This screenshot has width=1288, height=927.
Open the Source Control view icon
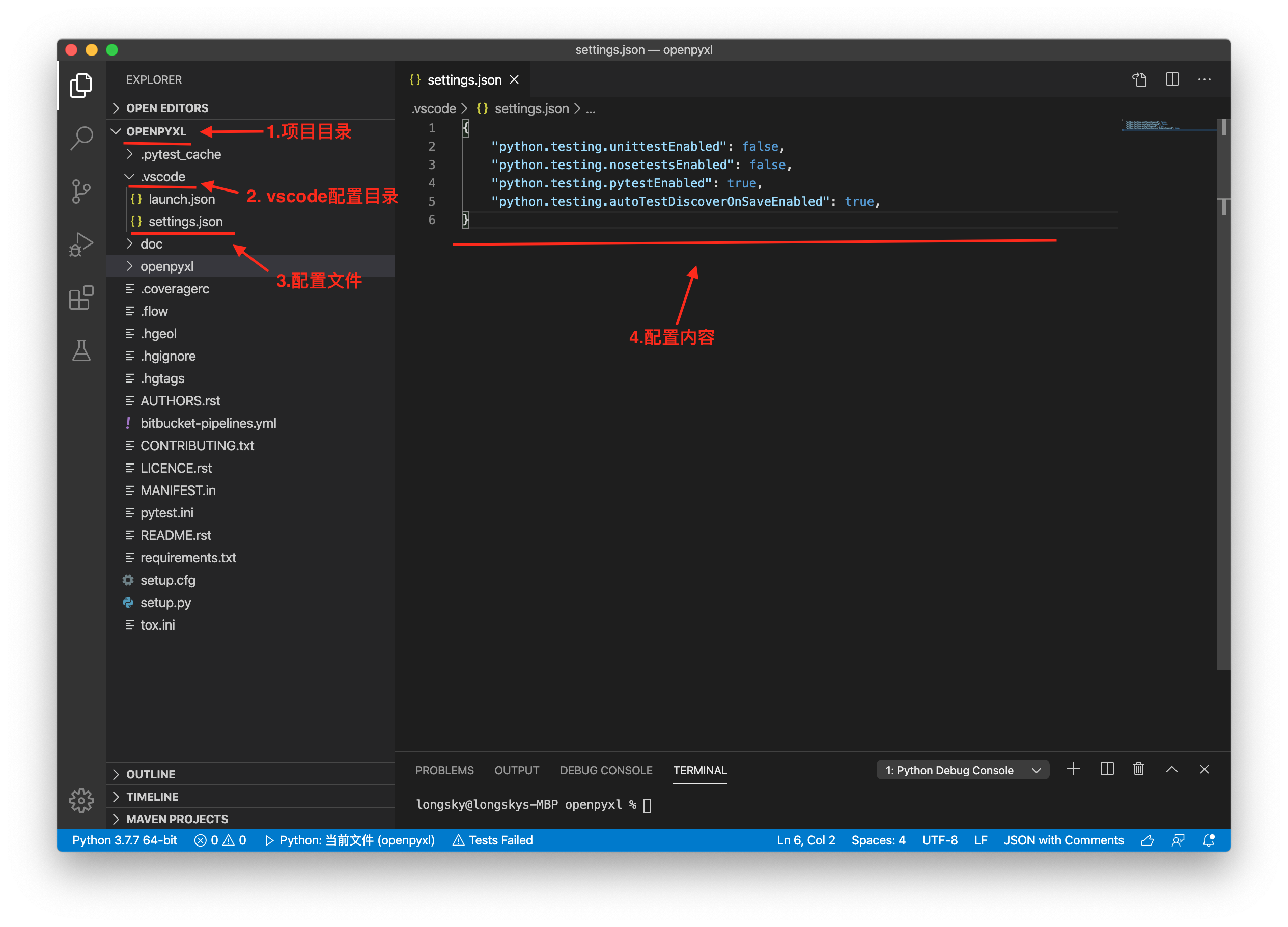(81, 192)
